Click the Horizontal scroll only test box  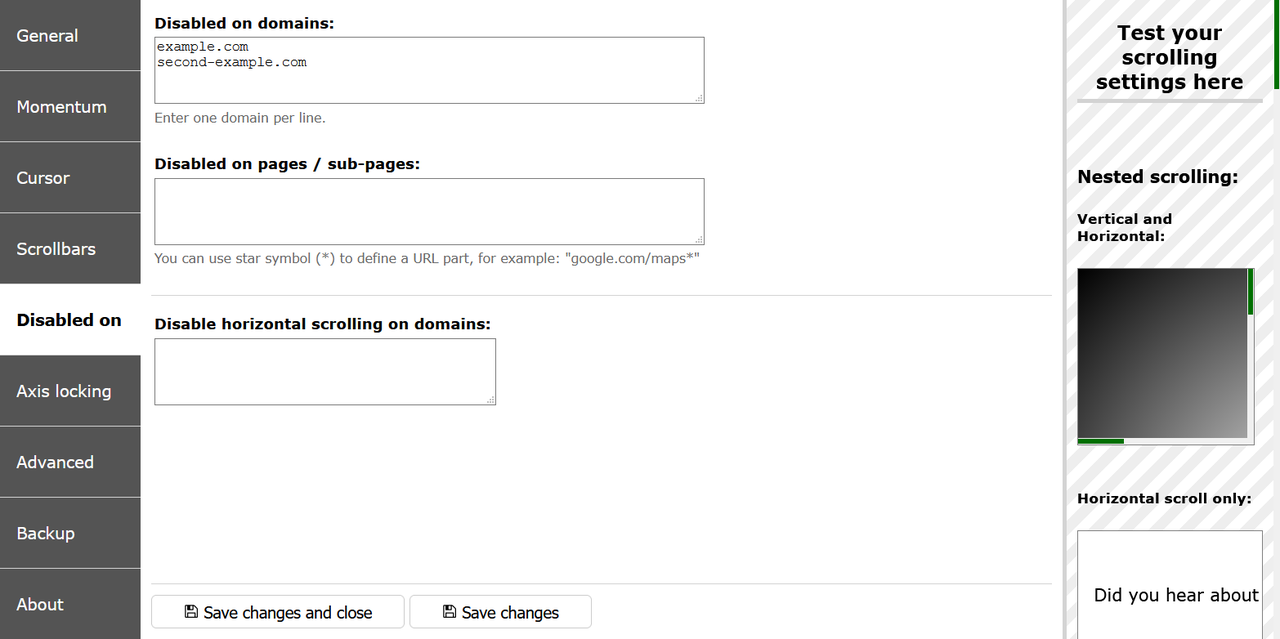point(1170,585)
